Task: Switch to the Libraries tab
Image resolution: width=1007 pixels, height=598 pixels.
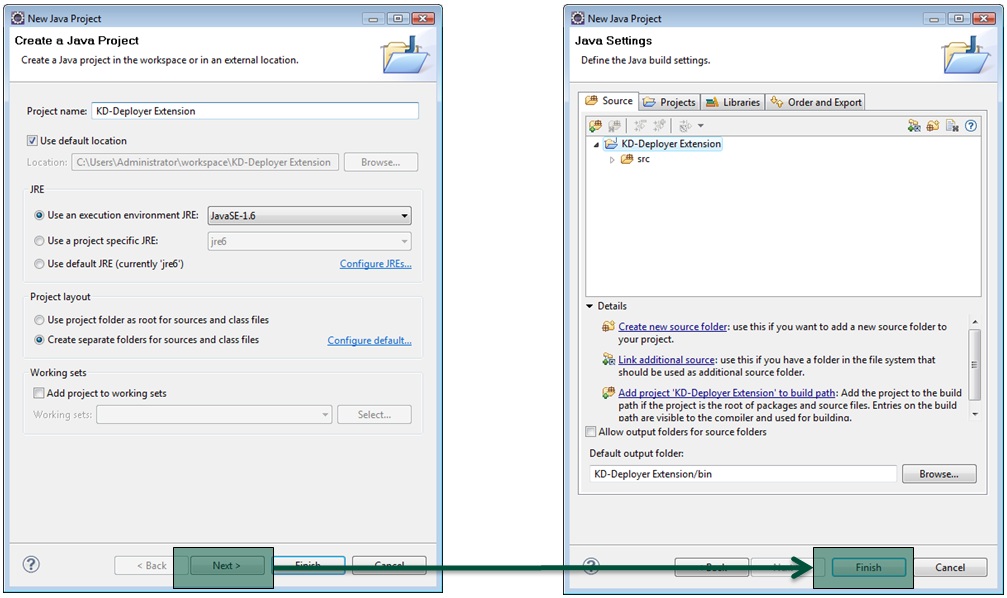Action: [733, 102]
